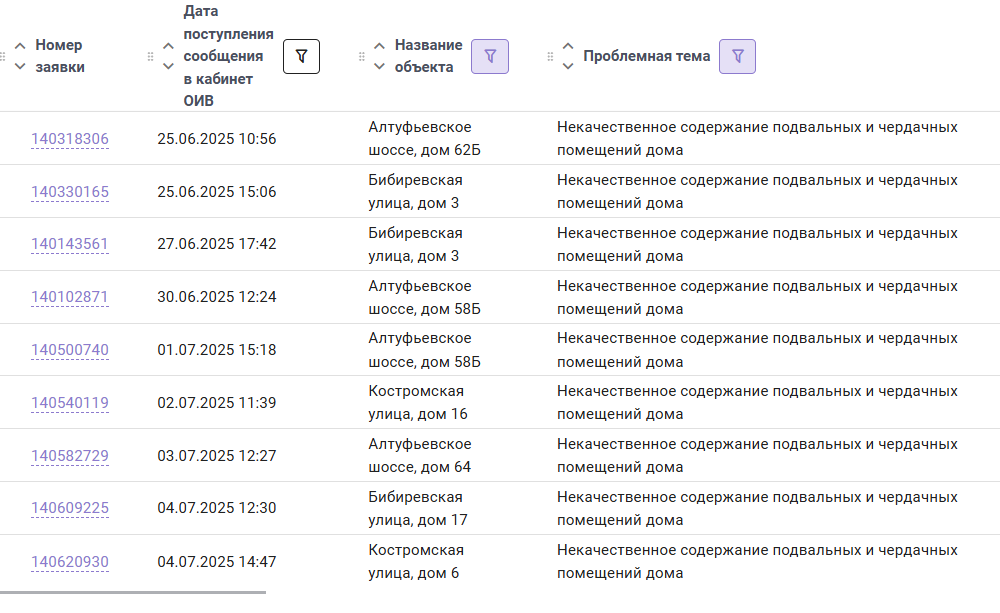The width and height of the screenshot is (1000, 613).
Task: Open request 140500740
Action: coord(70,350)
